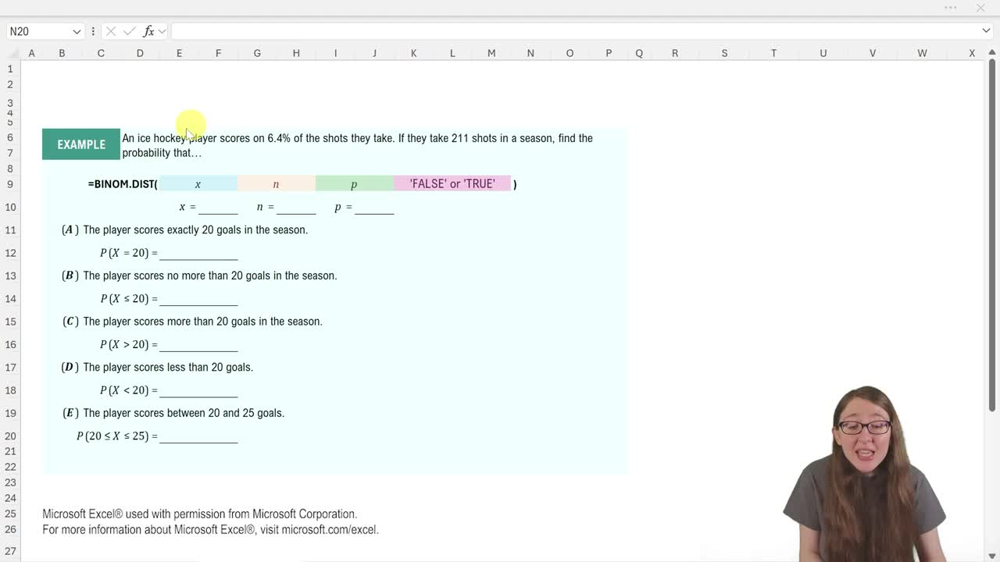Click the three-dot options icon top right
Viewport: 1000px width, 562px height.
(x=950, y=8)
